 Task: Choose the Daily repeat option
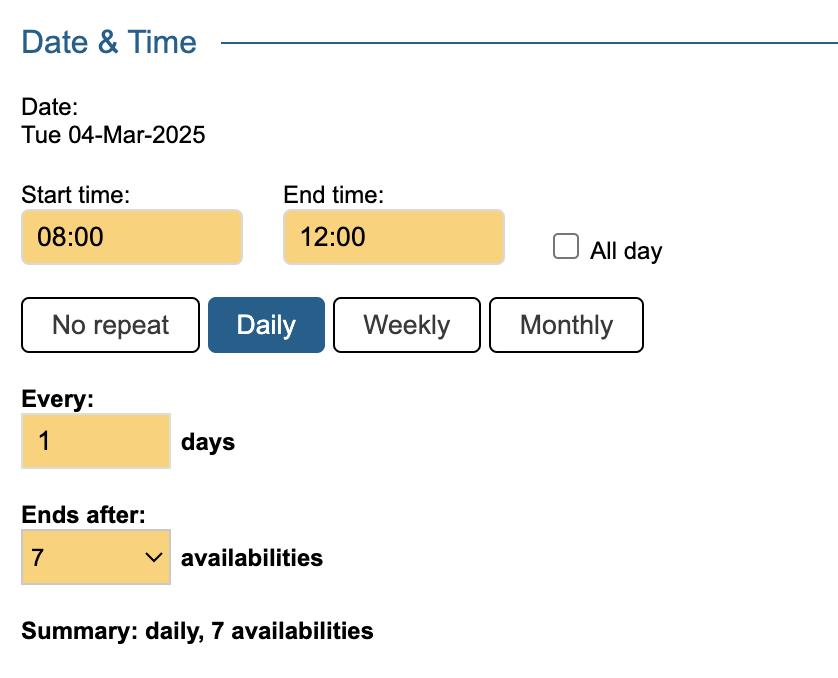click(266, 325)
